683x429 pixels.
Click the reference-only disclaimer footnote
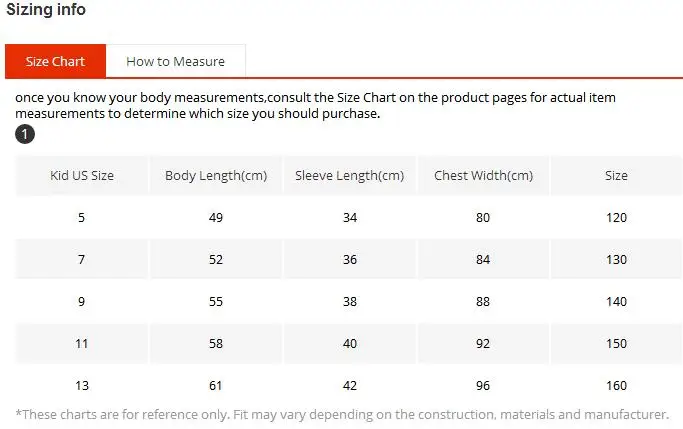pyautogui.click(x=342, y=413)
